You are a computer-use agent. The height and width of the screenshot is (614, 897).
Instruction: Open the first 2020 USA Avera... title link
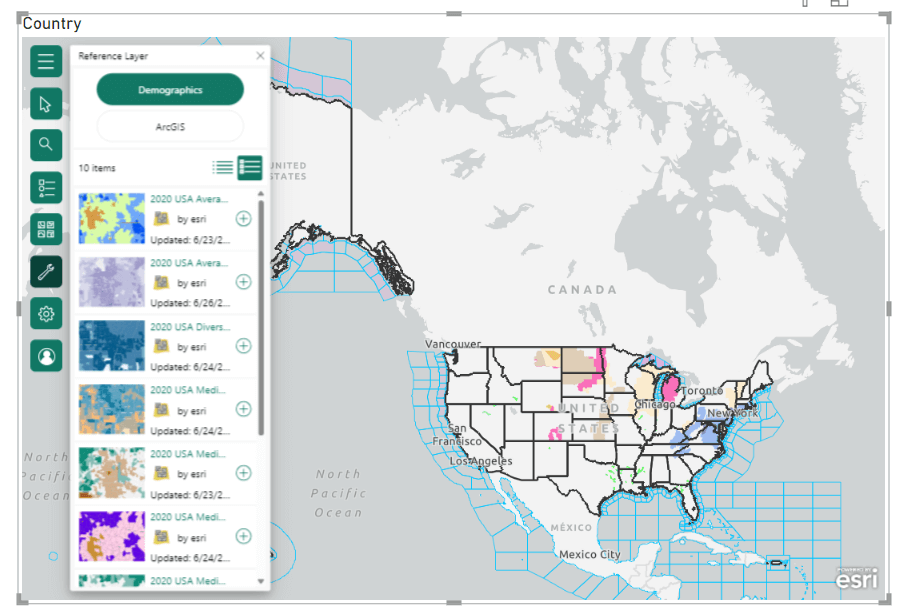click(x=189, y=199)
